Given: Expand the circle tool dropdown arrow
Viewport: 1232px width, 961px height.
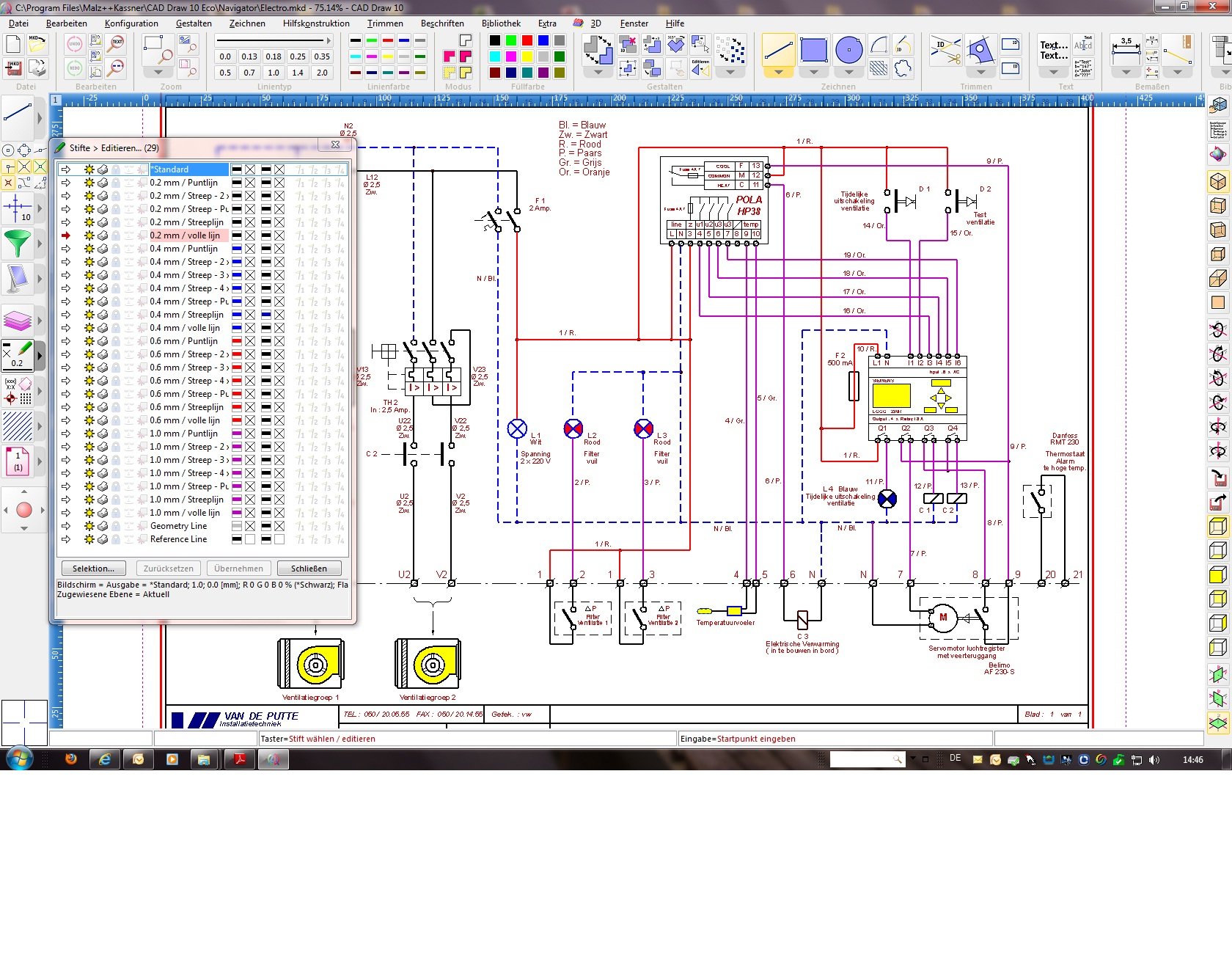Looking at the screenshot, I should pyautogui.click(x=848, y=73).
